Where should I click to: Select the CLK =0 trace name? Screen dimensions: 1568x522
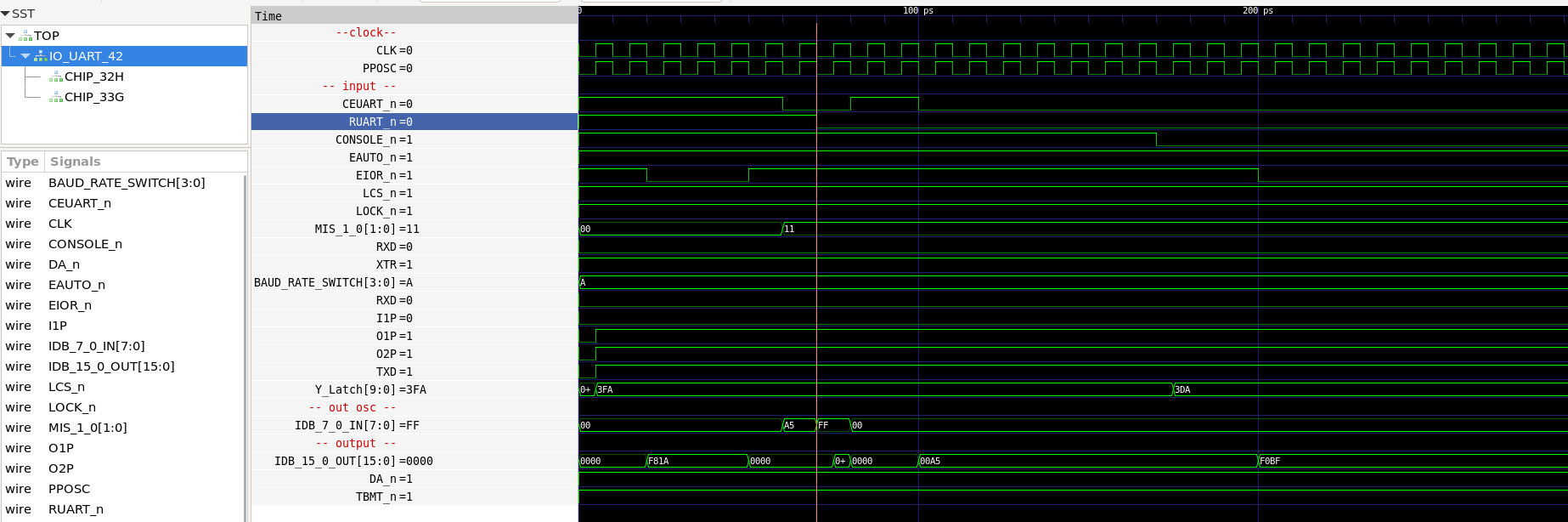(x=394, y=50)
